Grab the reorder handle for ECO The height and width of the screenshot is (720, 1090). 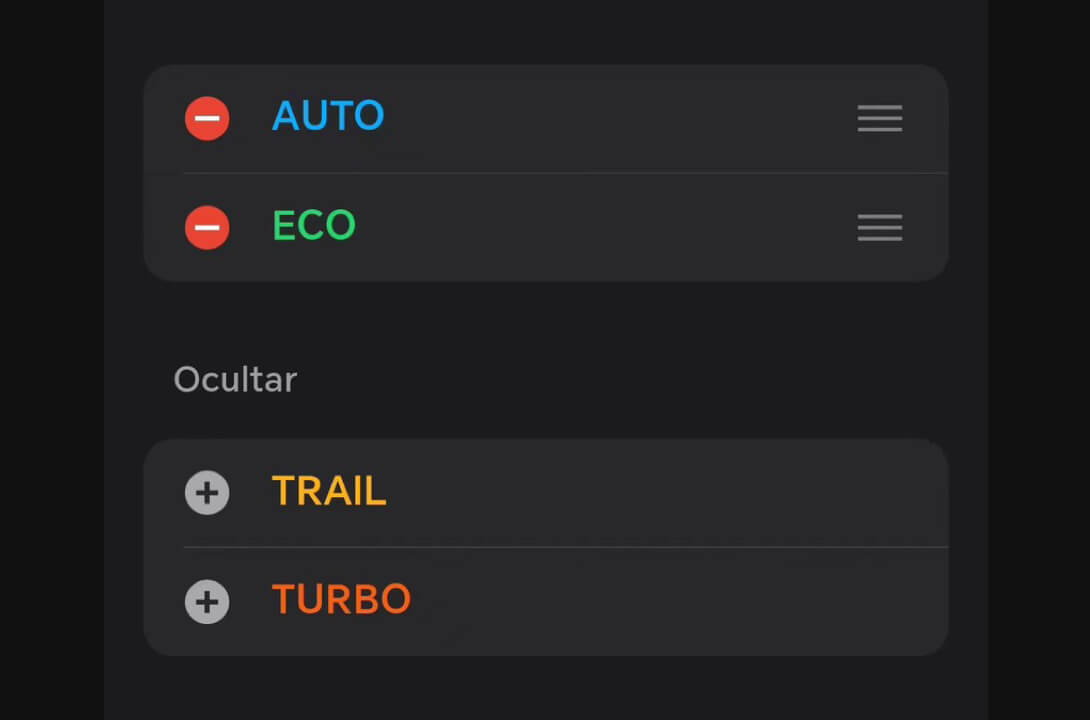click(x=879, y=228)
